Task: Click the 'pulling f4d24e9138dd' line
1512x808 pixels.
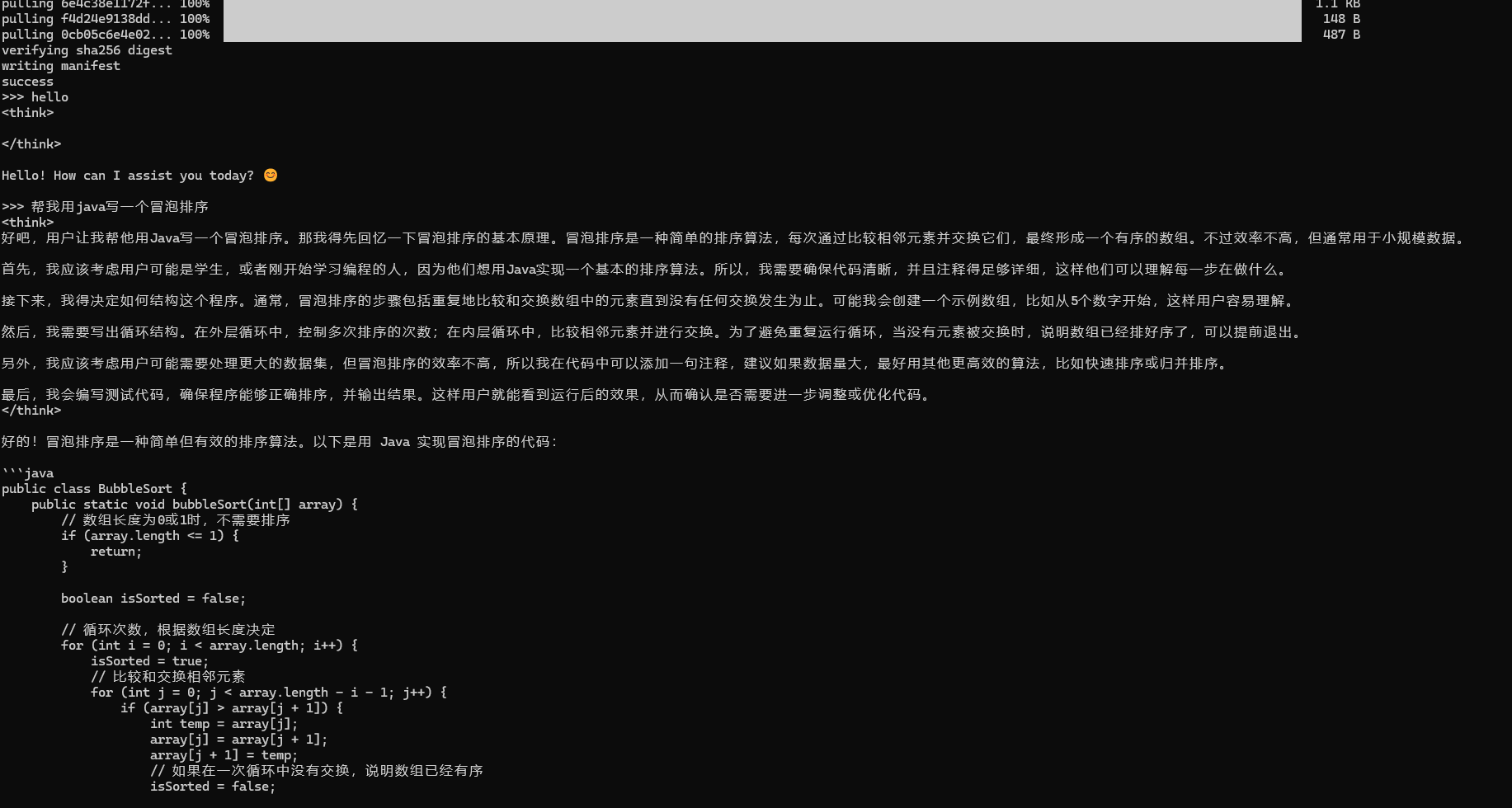Action: click(106, 19)
